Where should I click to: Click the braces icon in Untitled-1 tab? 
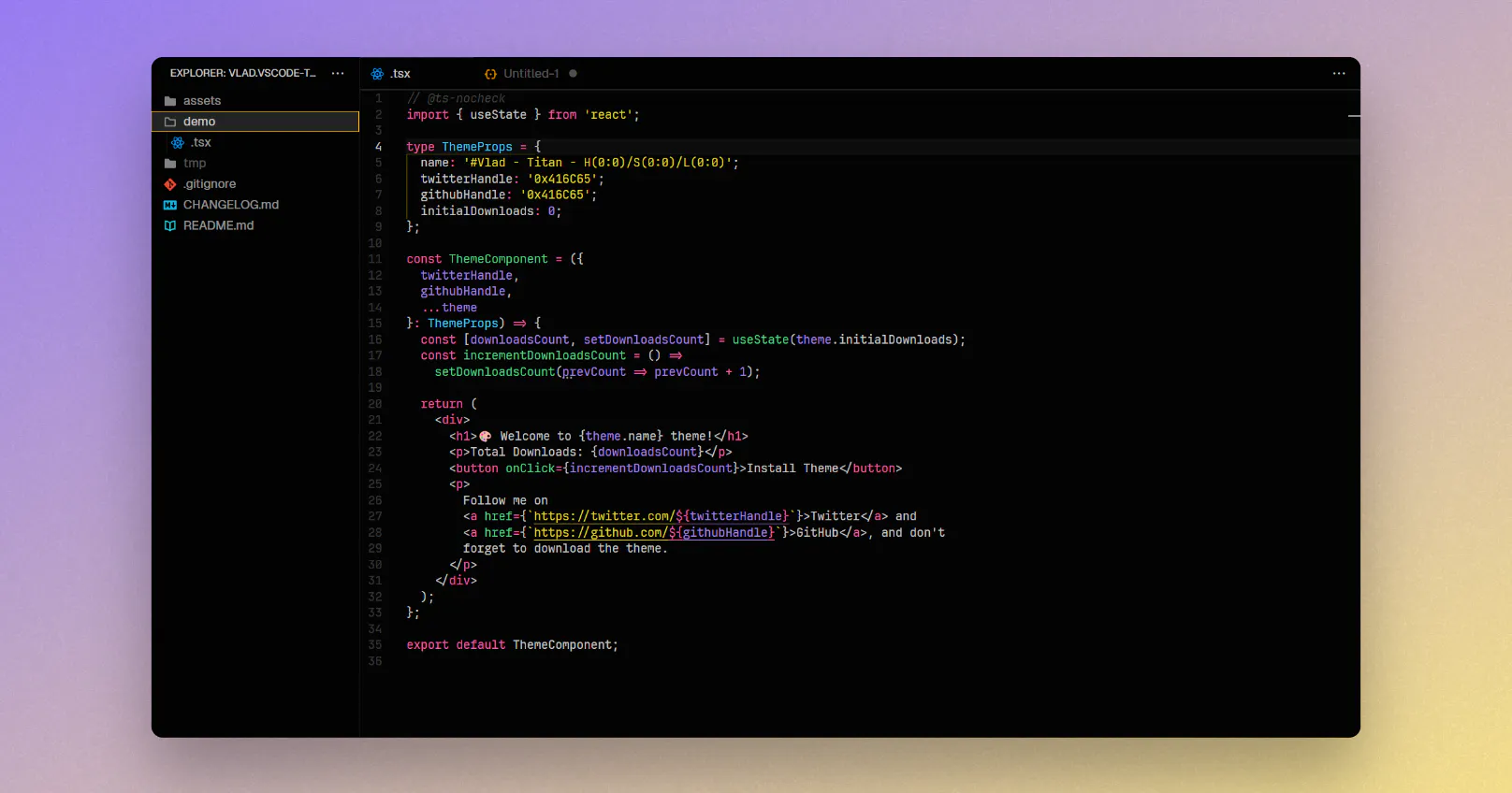(x=490, y=74)
